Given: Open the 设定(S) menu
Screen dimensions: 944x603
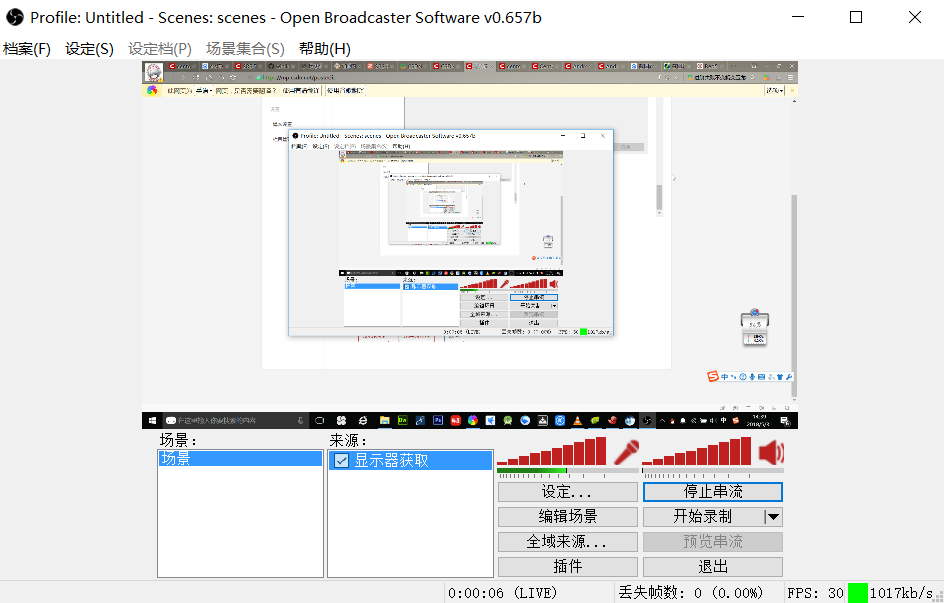Looking at the screenshot, I should [89, 49].
